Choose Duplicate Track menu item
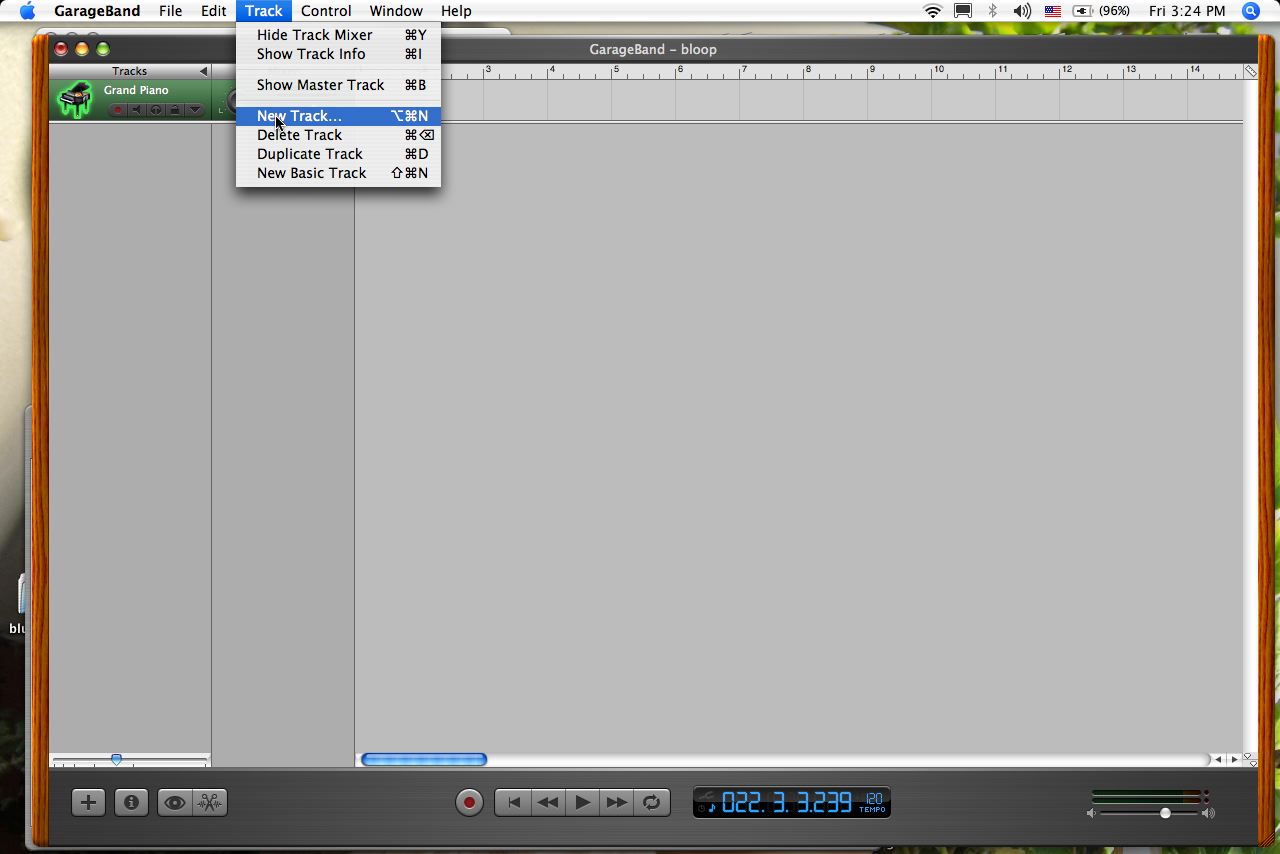Viewport: 1280px width, 854px height. pyautogui.click(x=338, y=154)
